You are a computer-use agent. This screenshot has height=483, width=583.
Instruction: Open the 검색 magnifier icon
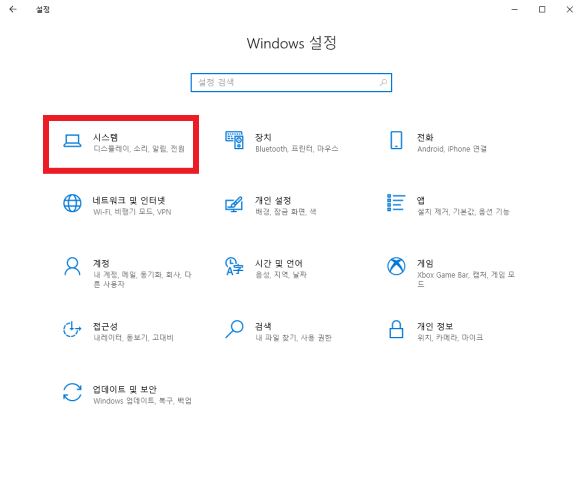pos(234,329)
